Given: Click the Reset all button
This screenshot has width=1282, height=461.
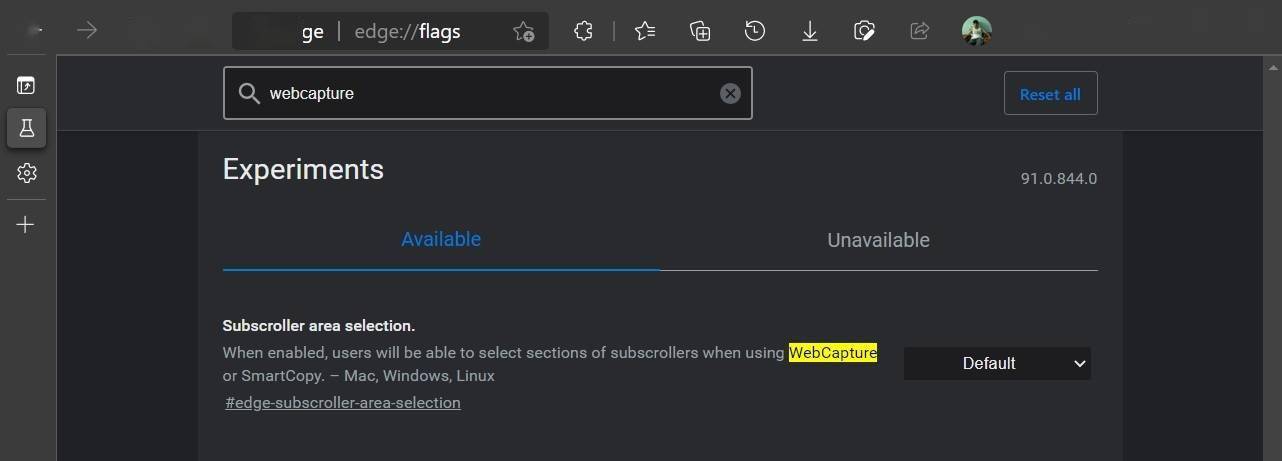Looking at the screenshot, I should click(x=1050, y=94).
